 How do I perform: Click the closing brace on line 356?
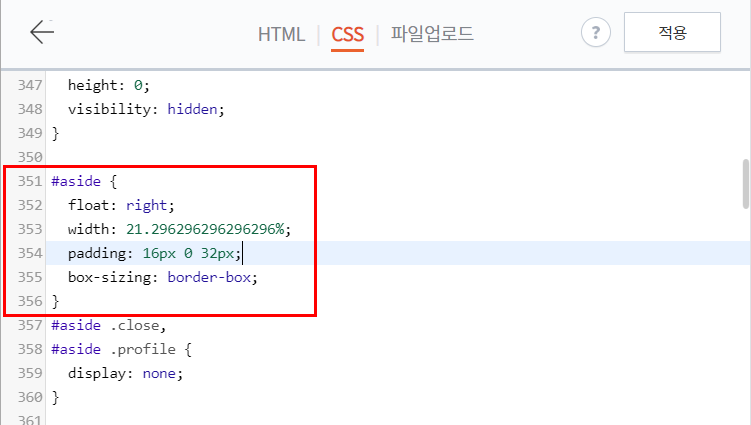point(55,301)
